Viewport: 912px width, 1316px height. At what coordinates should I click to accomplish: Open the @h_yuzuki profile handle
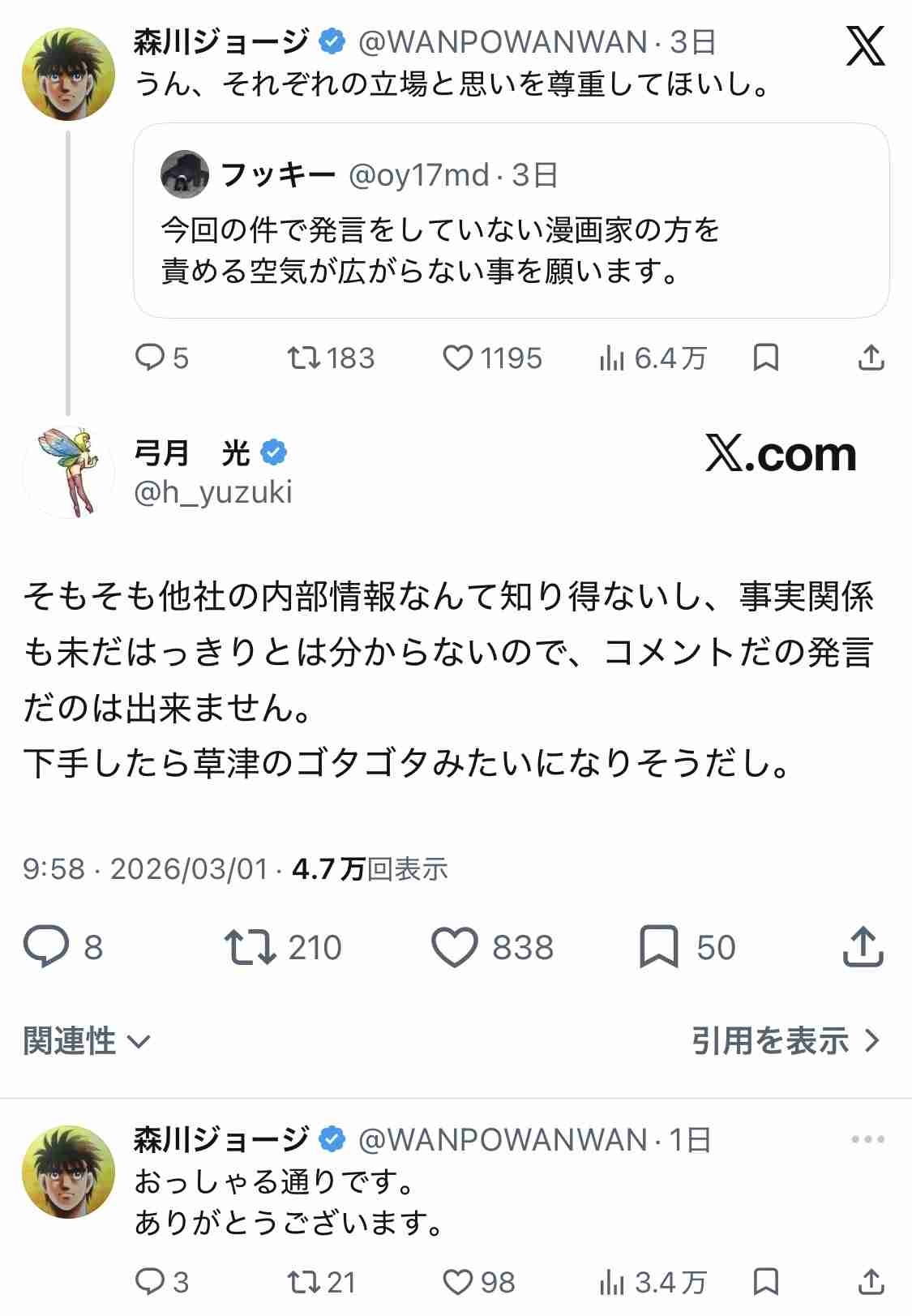pos(213,492)
